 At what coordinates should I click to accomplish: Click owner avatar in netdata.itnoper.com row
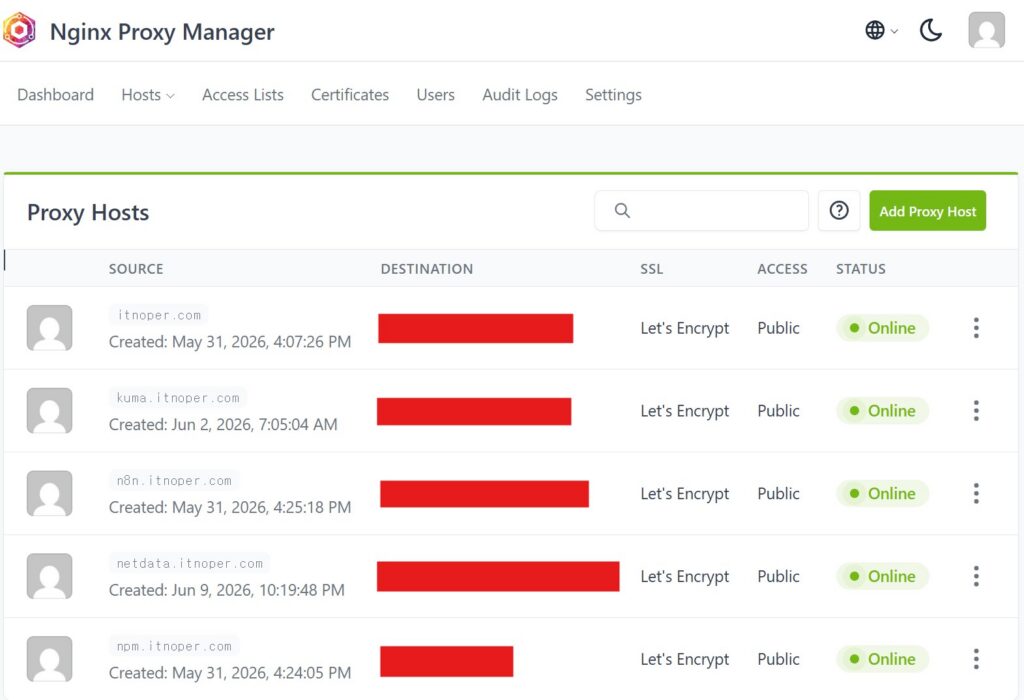tap(50, 576)
